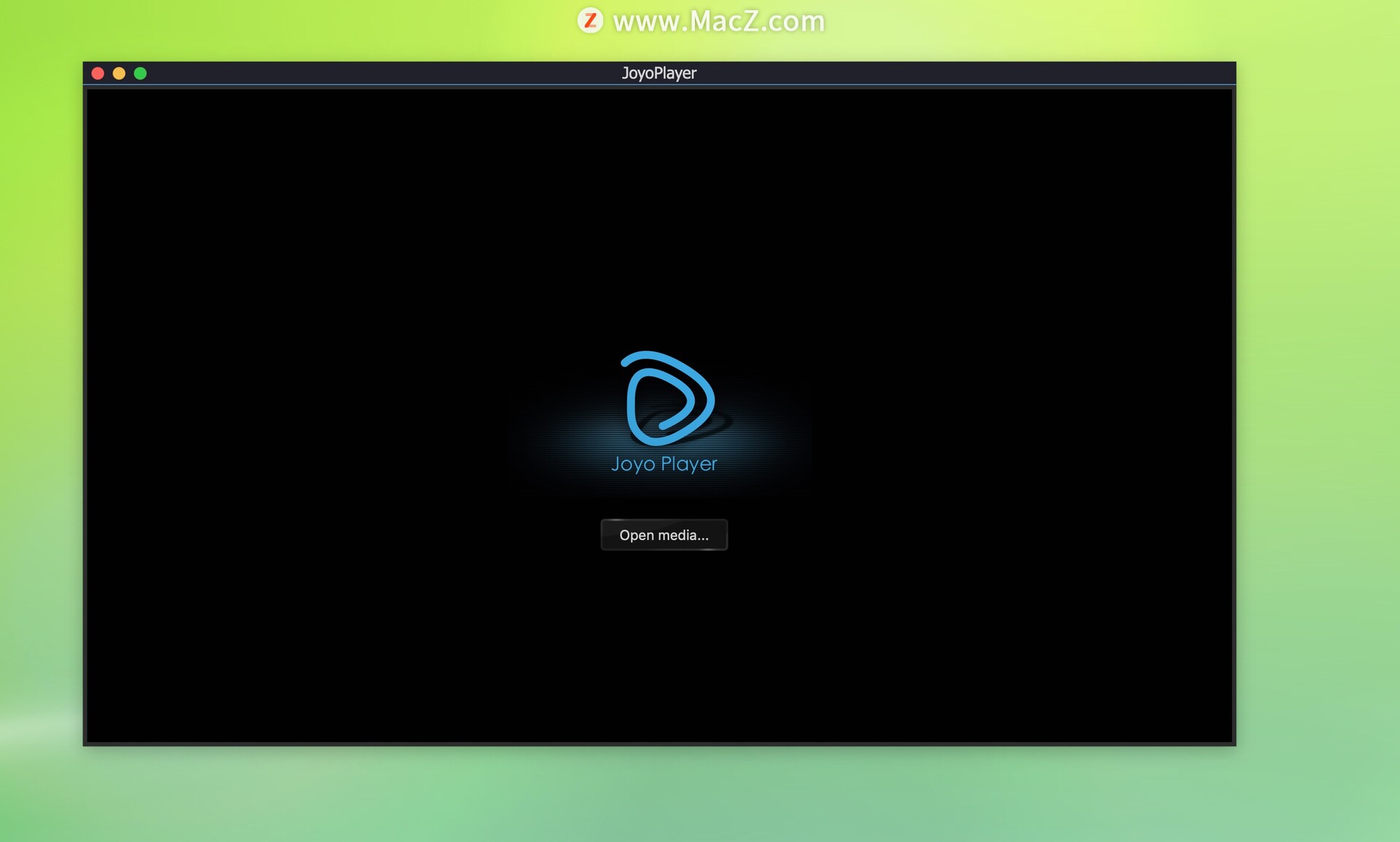
Task: Click the red Z MacZ watermark icon
Action: pyautogui.click(x=590, y=20)
